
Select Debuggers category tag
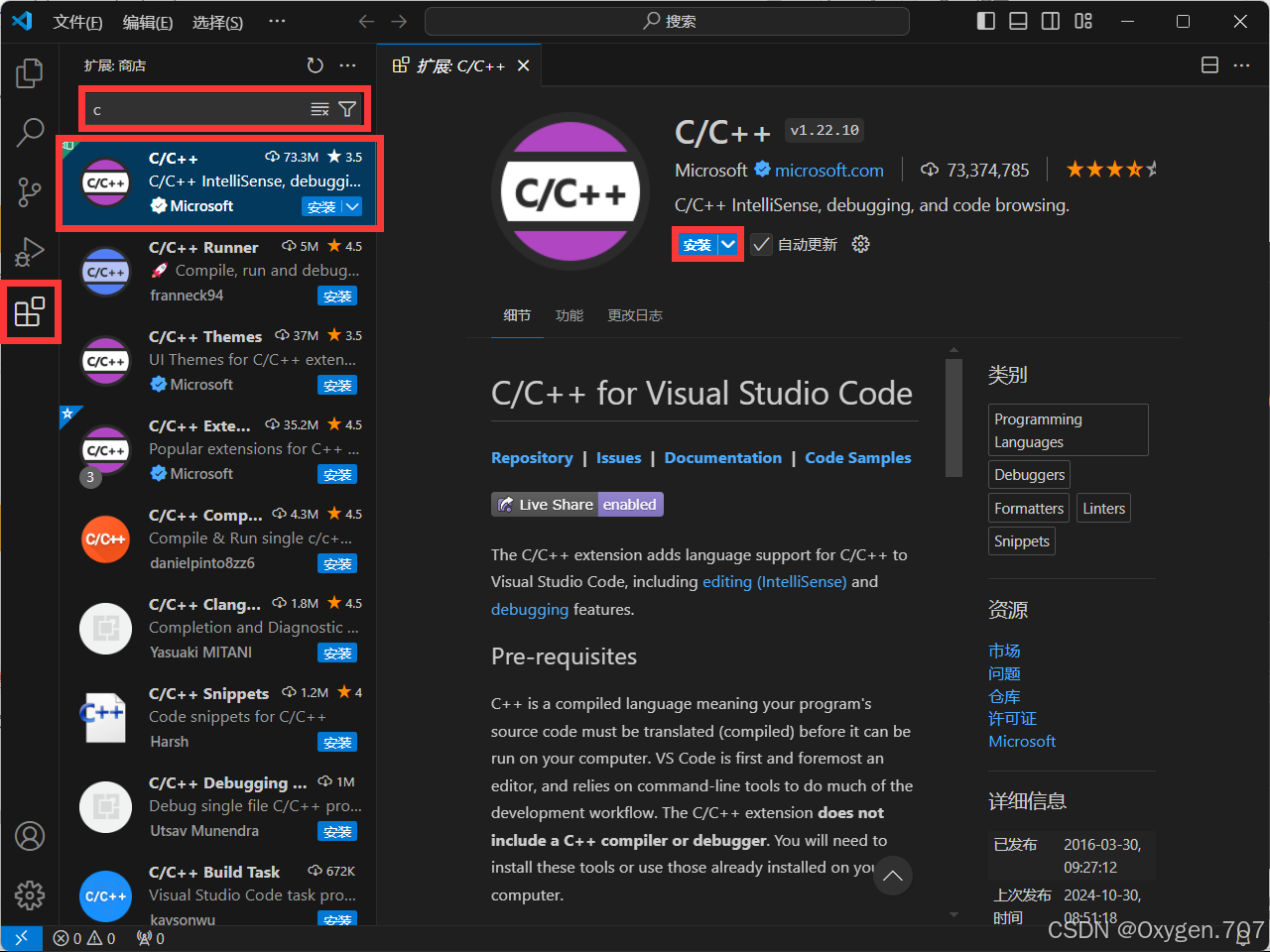pyautogui.click(x=1029, y=475)
